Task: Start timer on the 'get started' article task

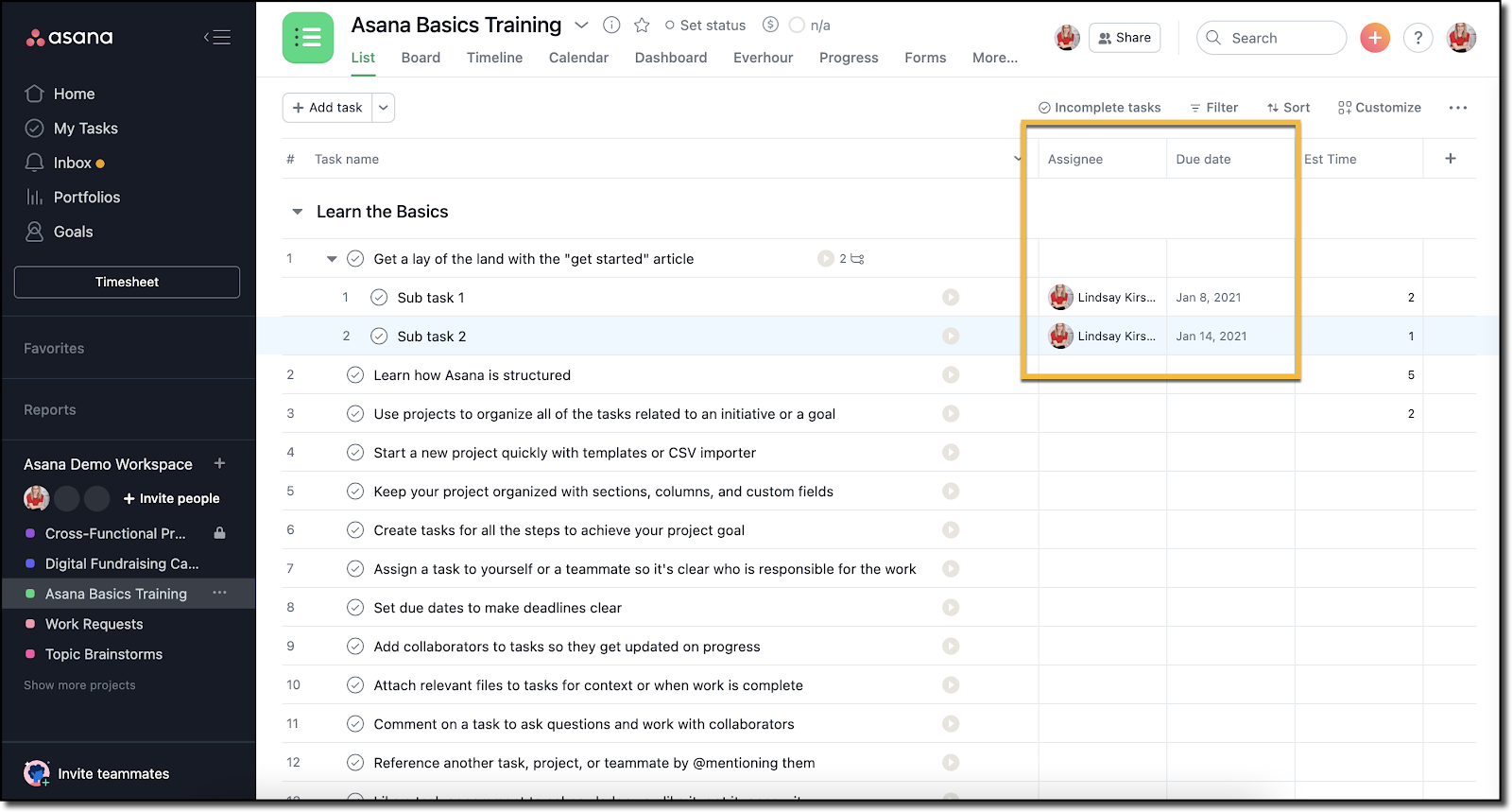Action: click(x=826, y=259)
